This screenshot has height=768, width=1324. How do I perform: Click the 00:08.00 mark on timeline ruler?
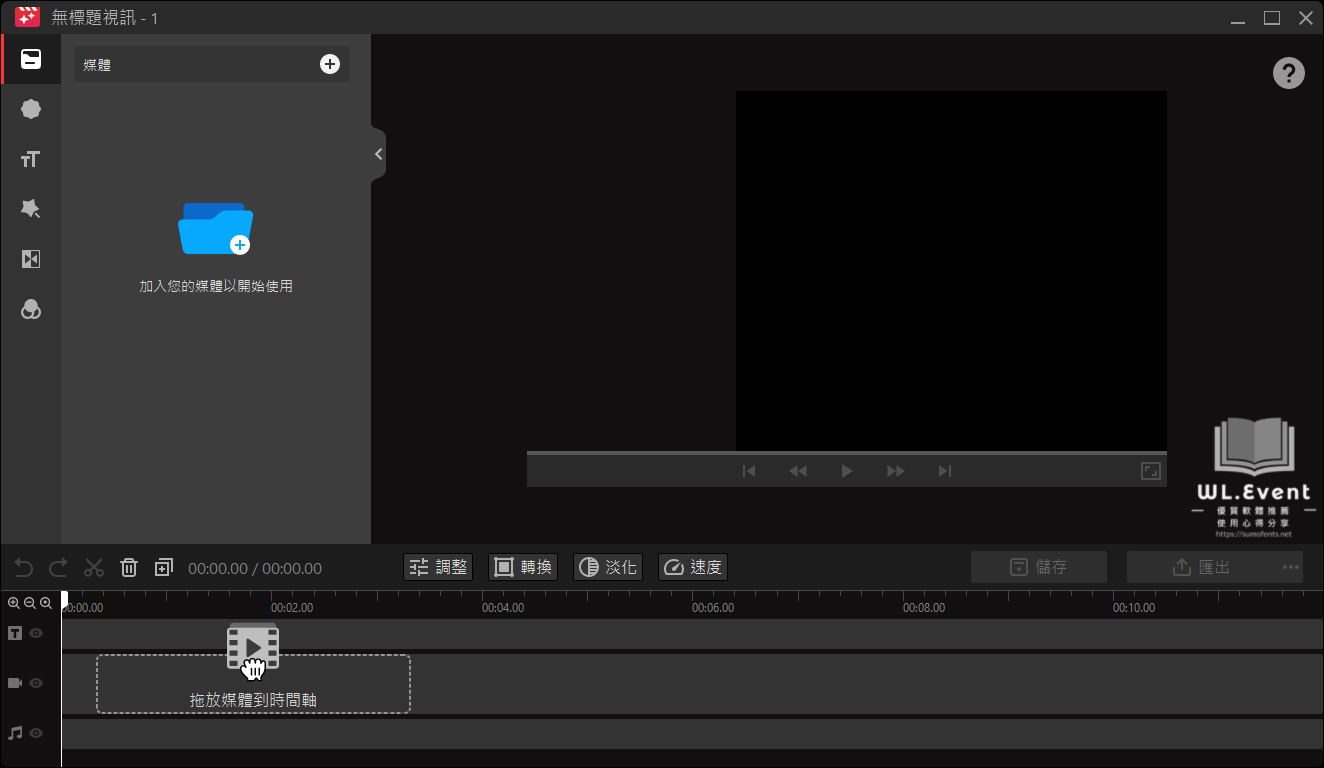pos(924,607)
